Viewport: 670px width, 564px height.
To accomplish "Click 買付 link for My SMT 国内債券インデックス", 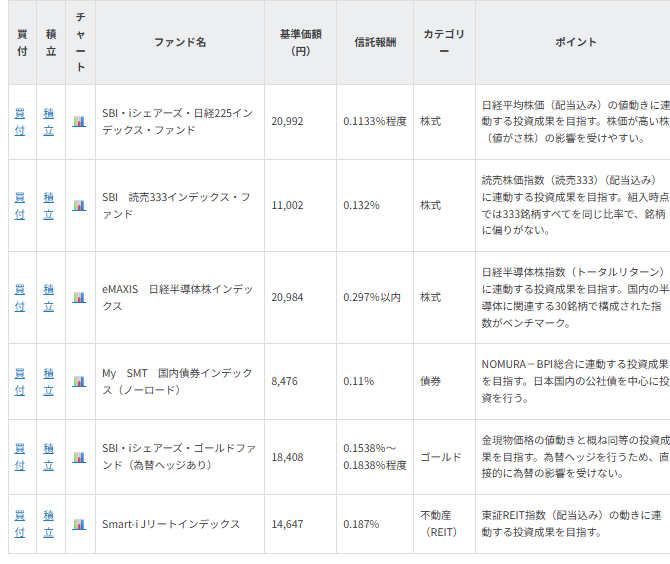I will point(20,381).
